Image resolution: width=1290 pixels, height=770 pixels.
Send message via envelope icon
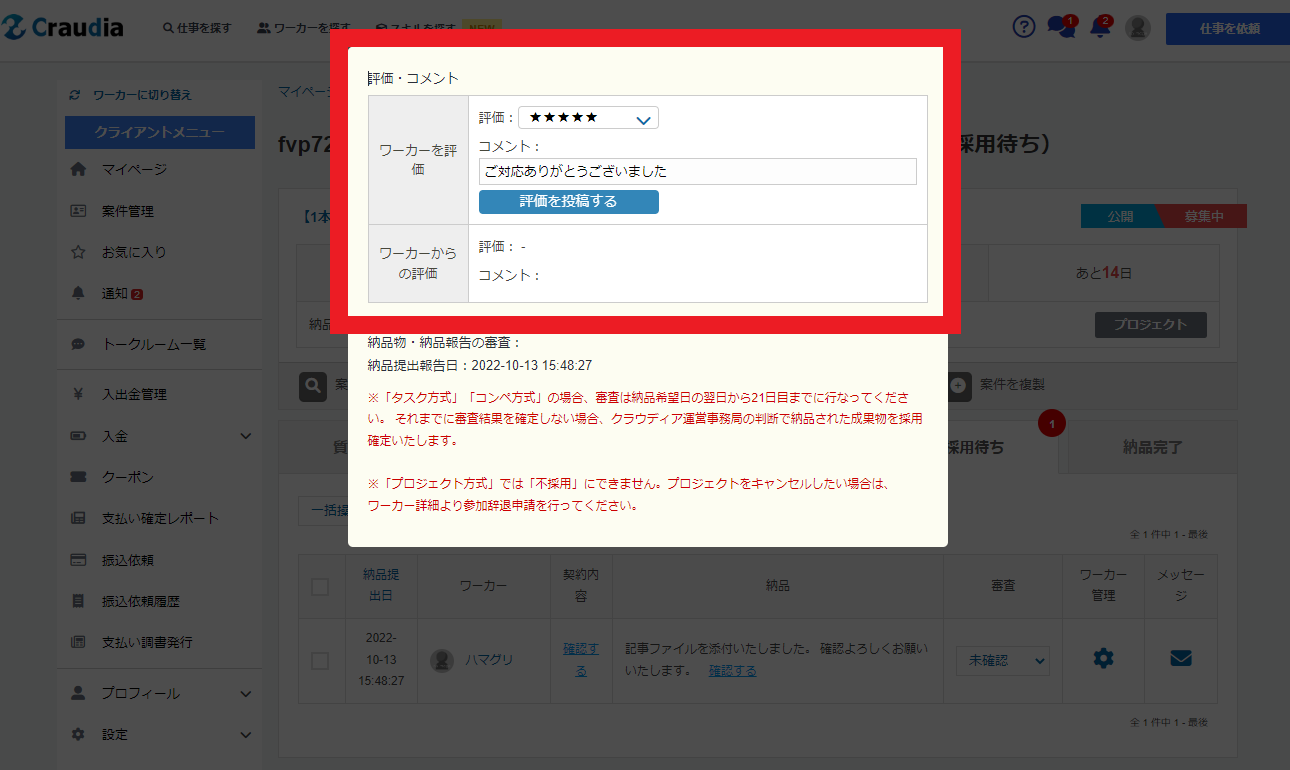1180,658
